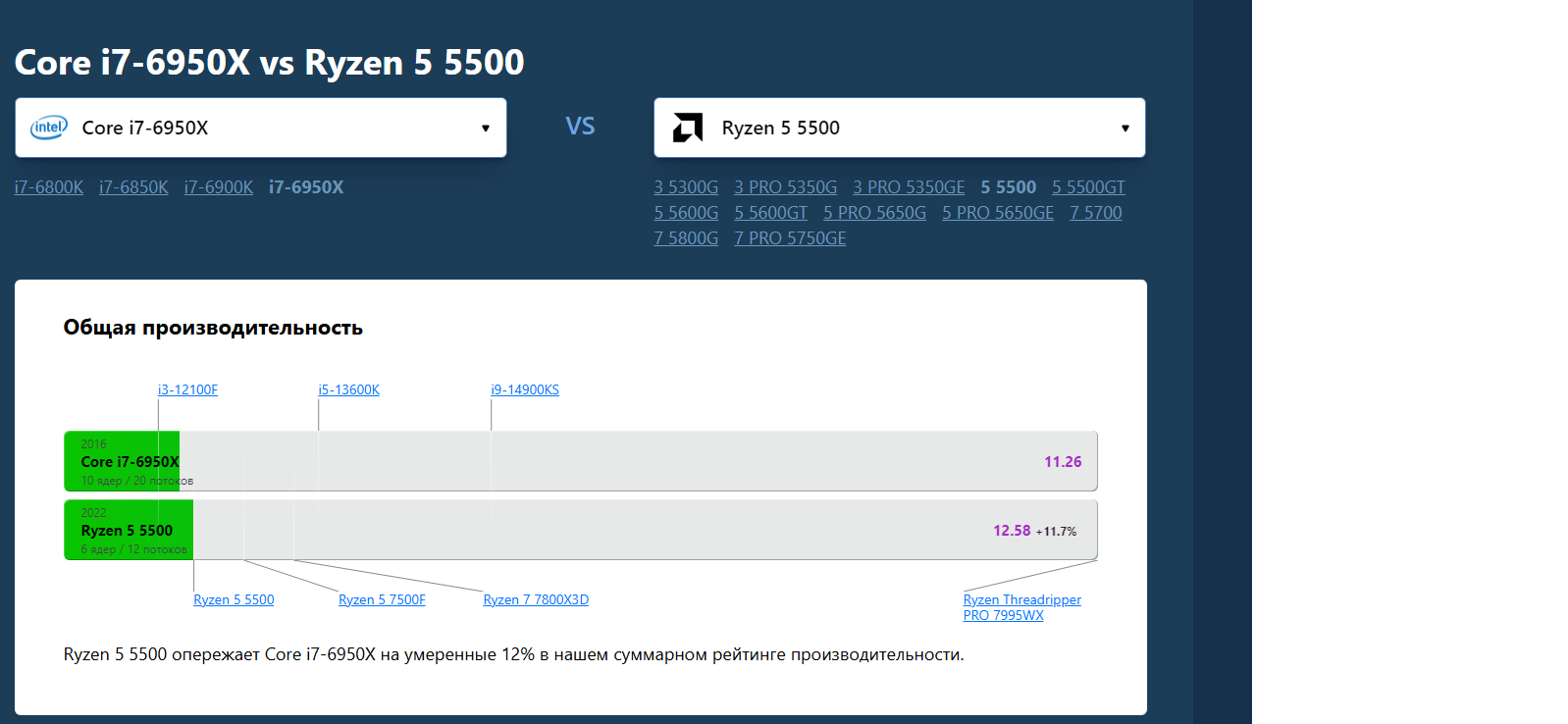Open the 7 5700 link
Screen dimensions: 1568x724
(x=1096, y=213)
